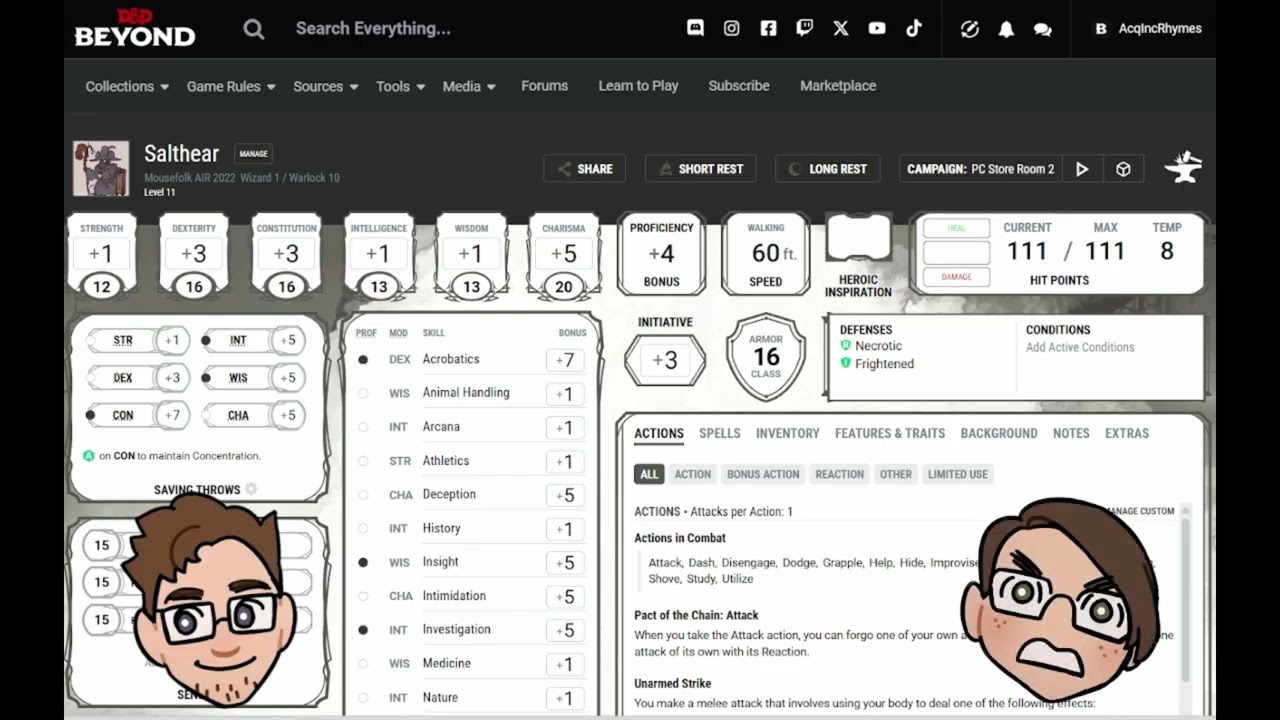Open the Marketplace menu item
Viewport: 1280px width, 720px height.
click(838, 86)
